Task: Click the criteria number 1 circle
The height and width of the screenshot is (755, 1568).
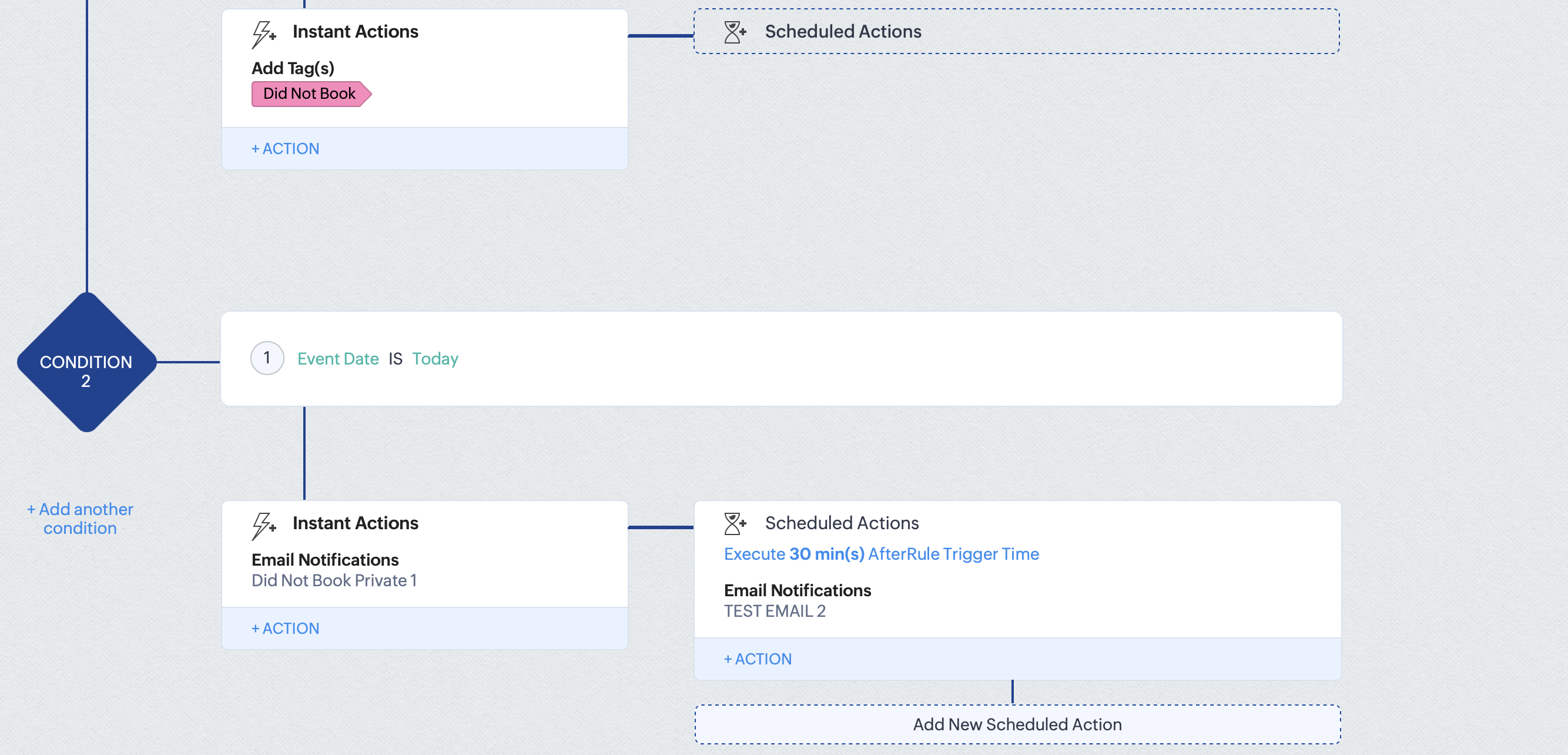Action: 267,358
